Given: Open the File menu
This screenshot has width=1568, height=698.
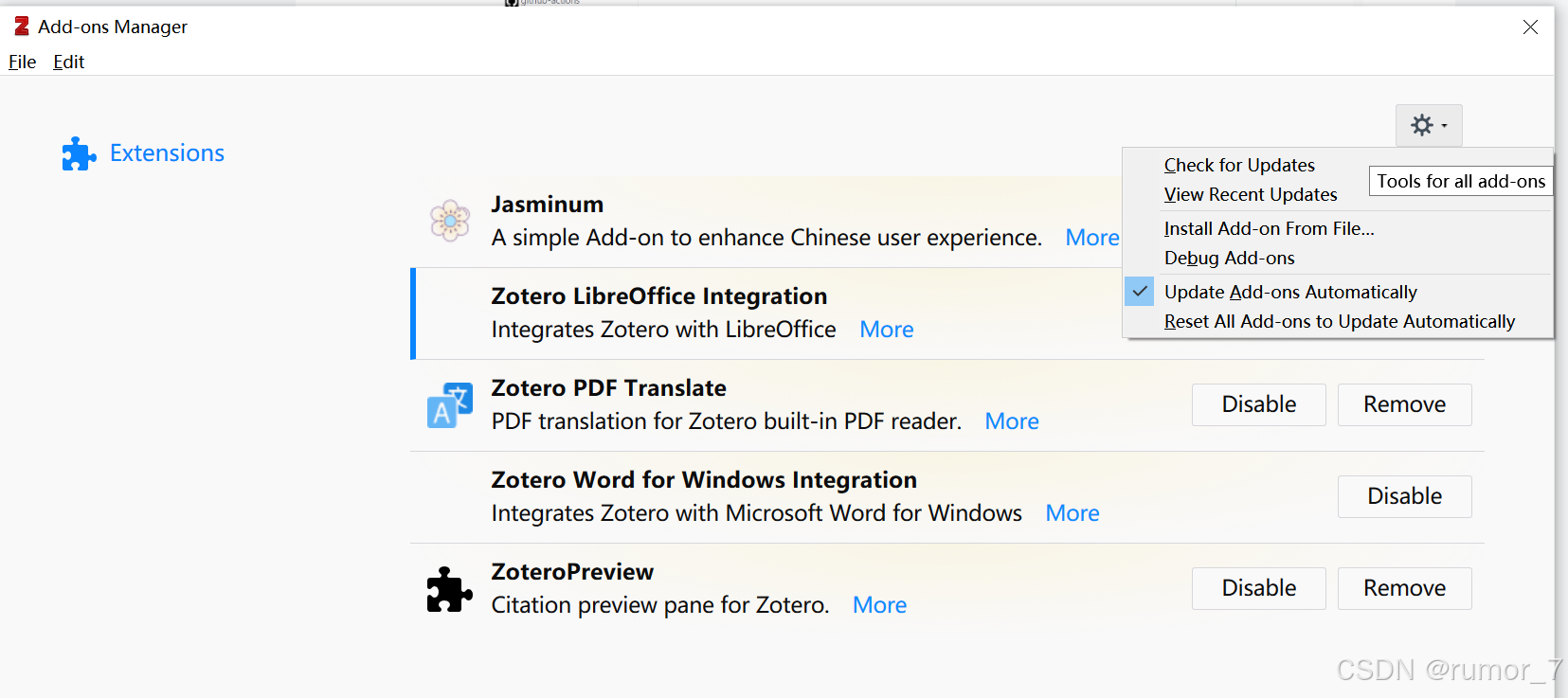Looking at the screenshot, I should tap(22, 62).
